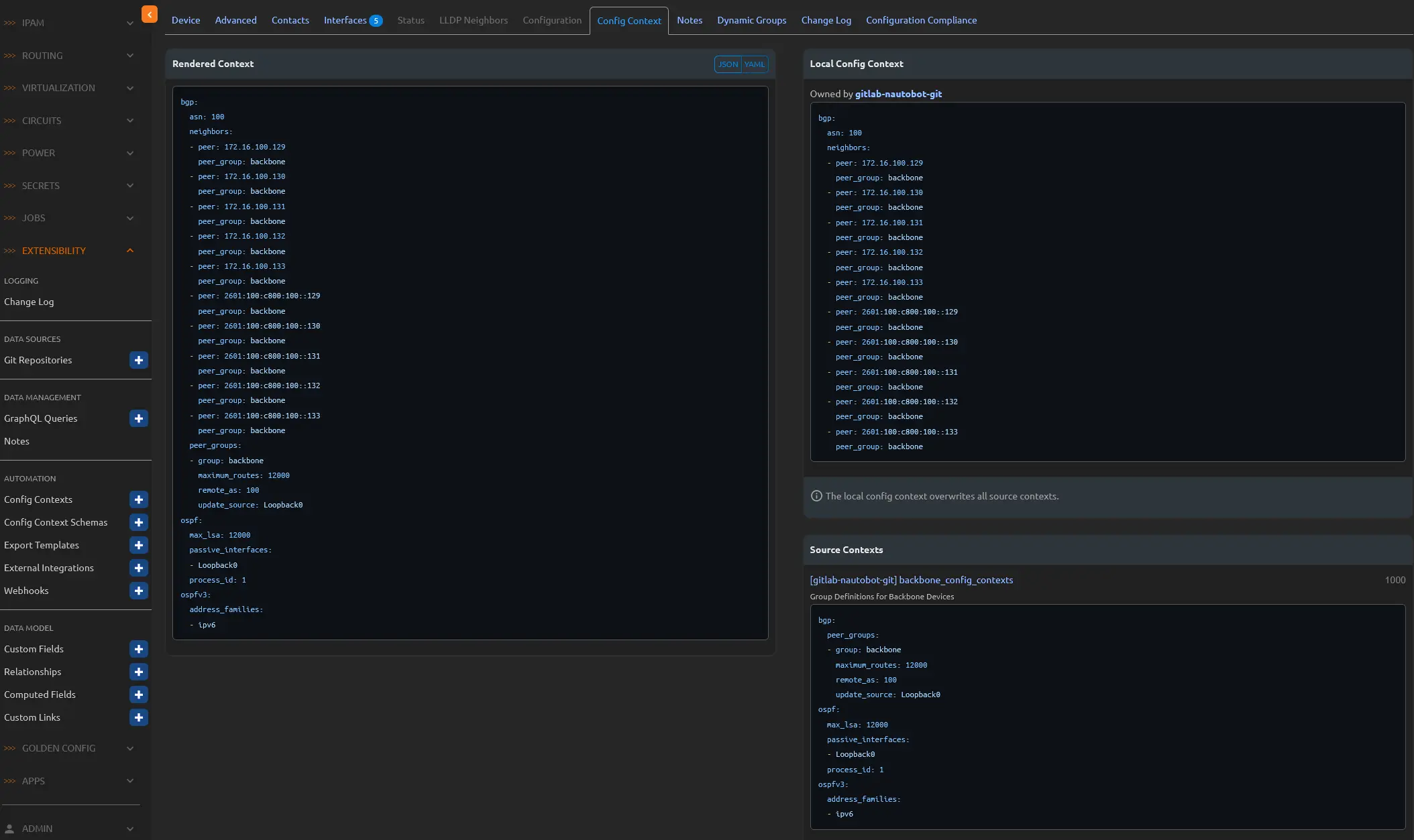Click the plus icon beside GraphQL Queries
This screenshot has height=840, width=1414.
click(x=139, y=418)
